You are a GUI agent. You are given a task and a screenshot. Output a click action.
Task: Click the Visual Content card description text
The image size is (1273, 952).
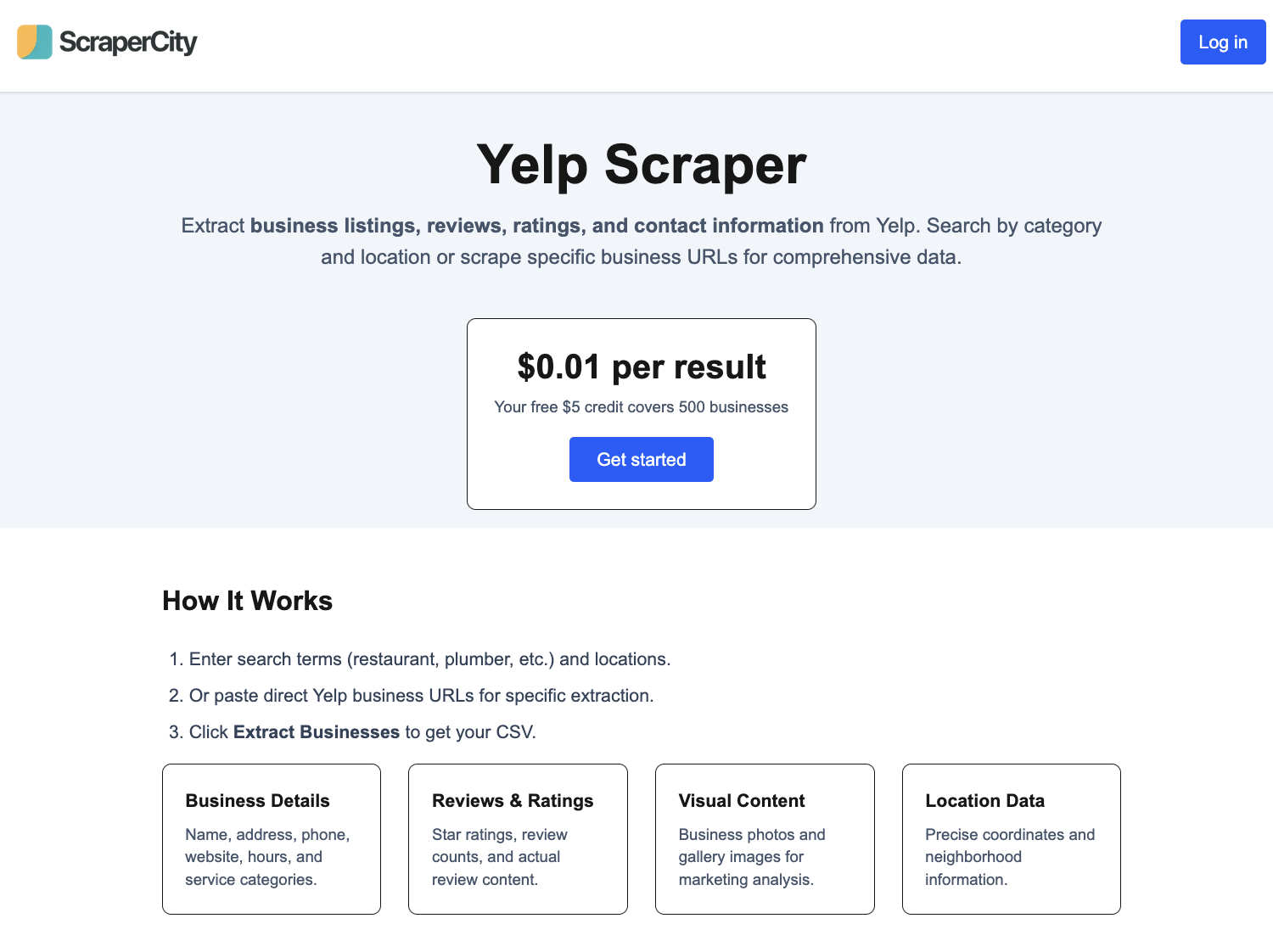pos(752,857)
